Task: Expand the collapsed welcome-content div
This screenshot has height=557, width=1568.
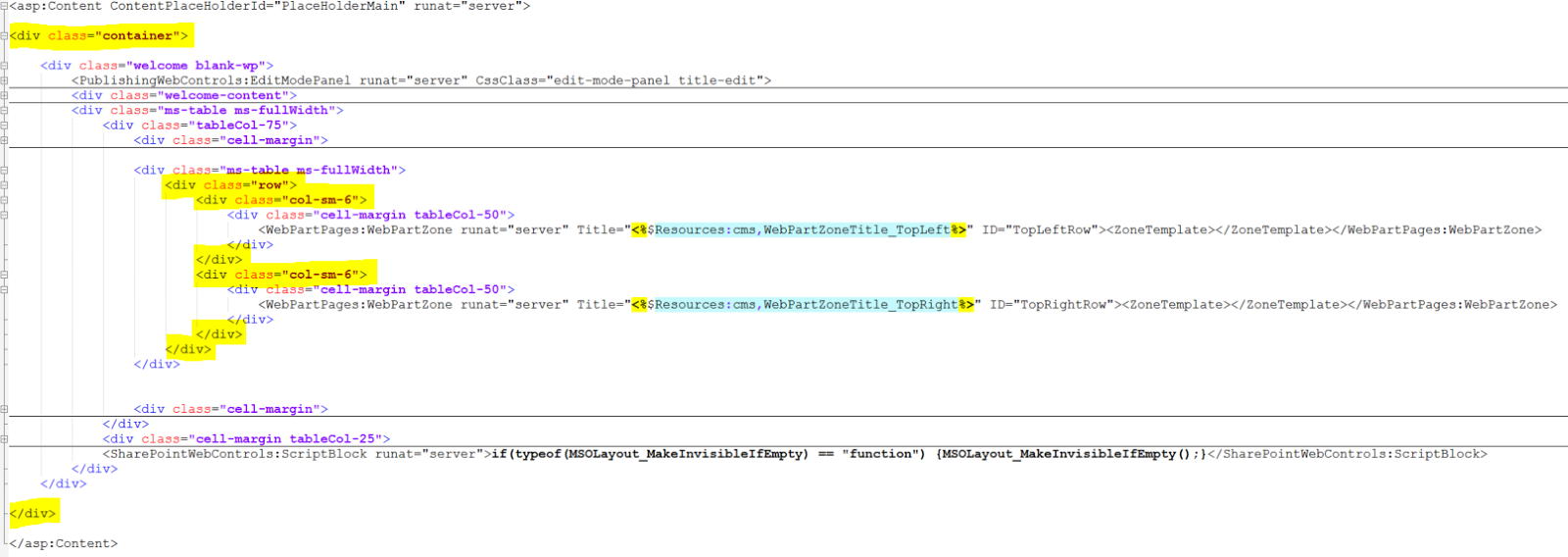Action: coord(4,95)
